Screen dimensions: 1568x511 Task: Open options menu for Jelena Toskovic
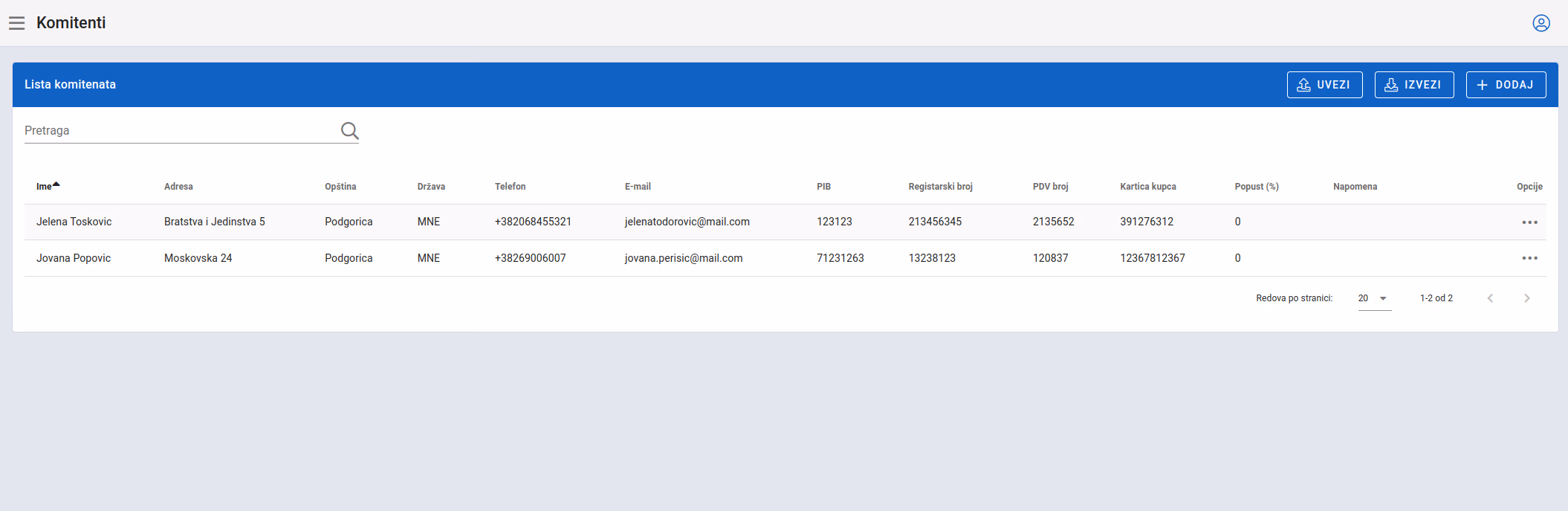pos(1529,222)
